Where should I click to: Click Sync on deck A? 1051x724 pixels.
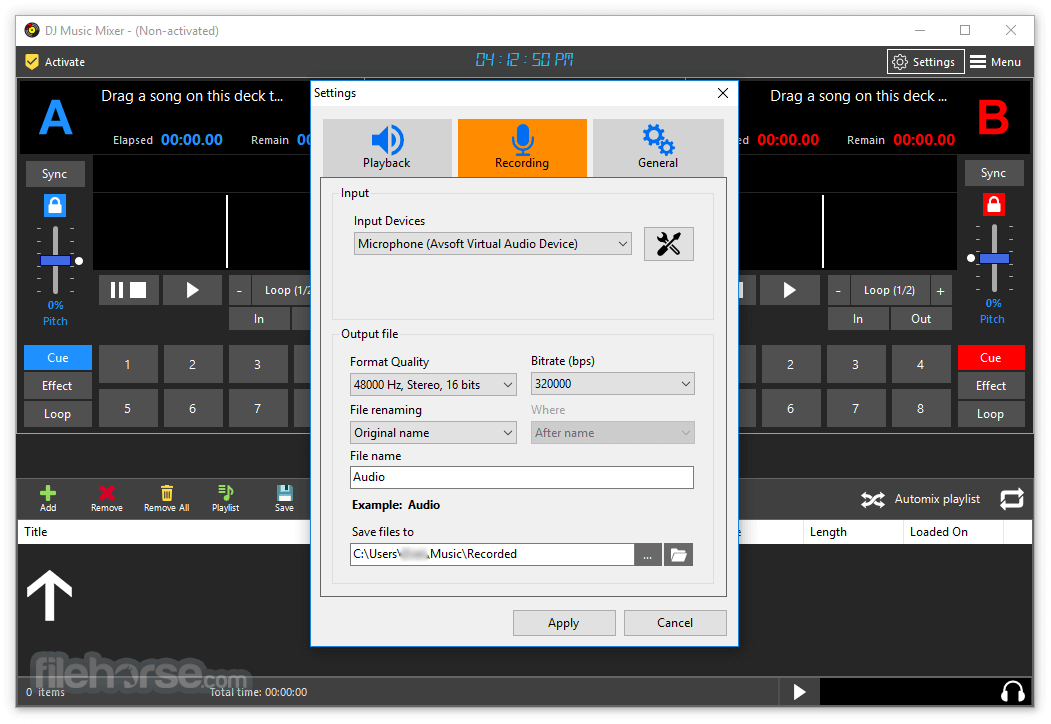(55, 174)
